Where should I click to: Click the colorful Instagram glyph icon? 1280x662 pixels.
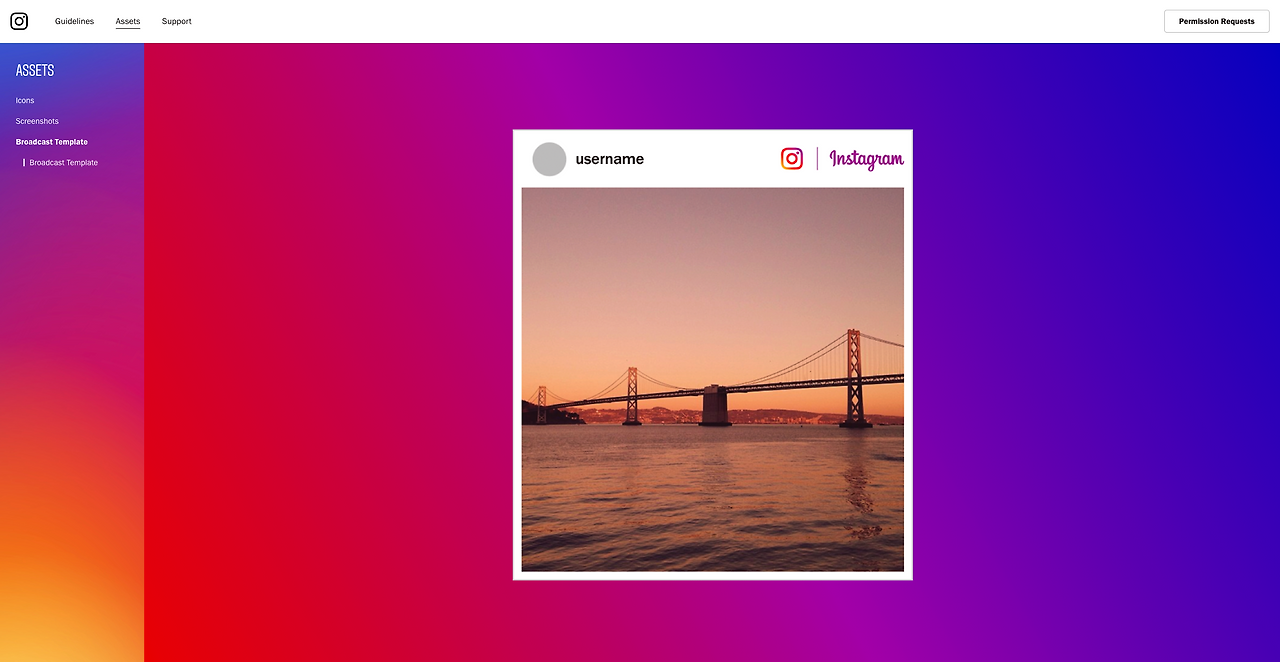[x=792, y=159]
